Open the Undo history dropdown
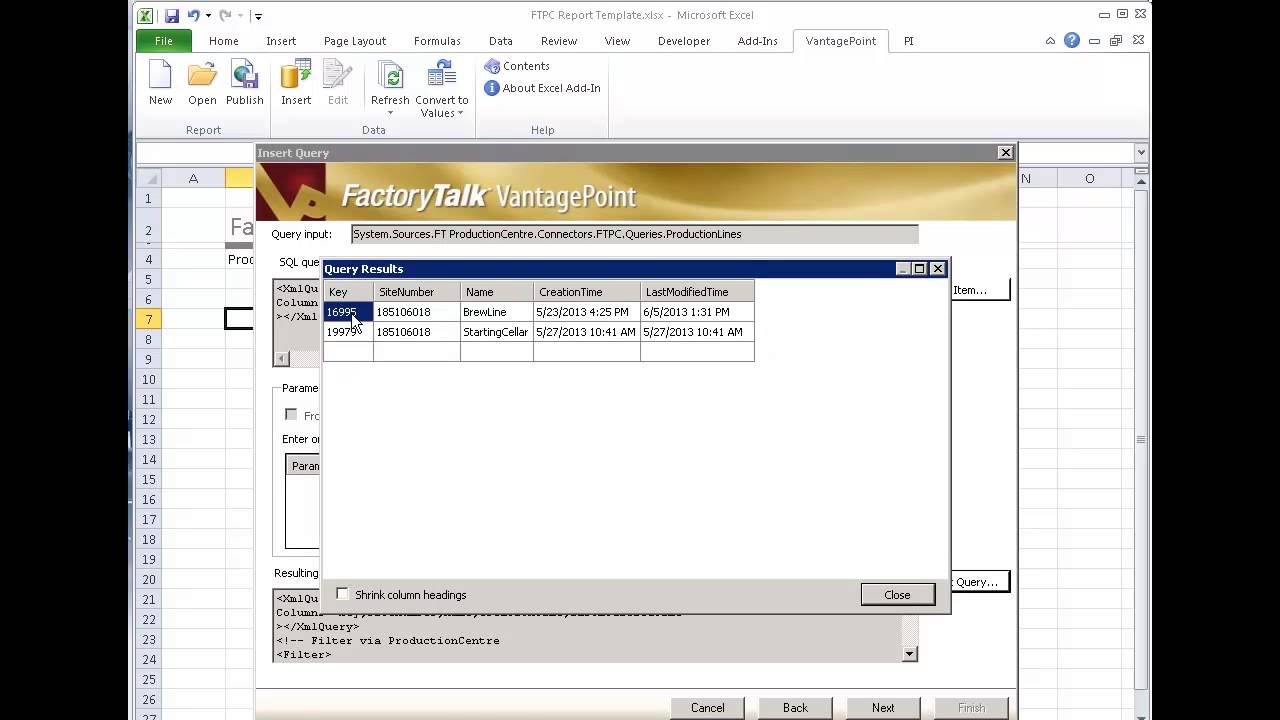 (x=208, y=15)
